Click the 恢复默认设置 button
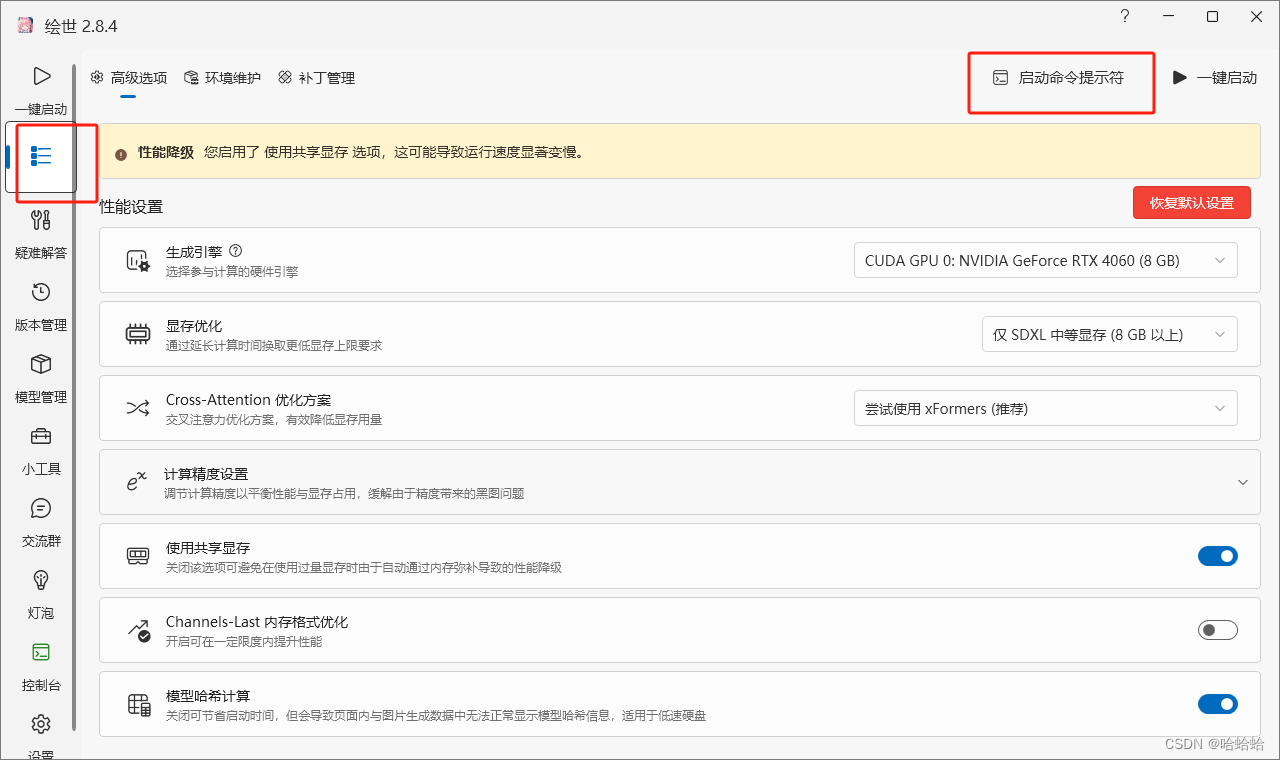1280x760 pixels. pyautogui.click(x=1191, y=202)
